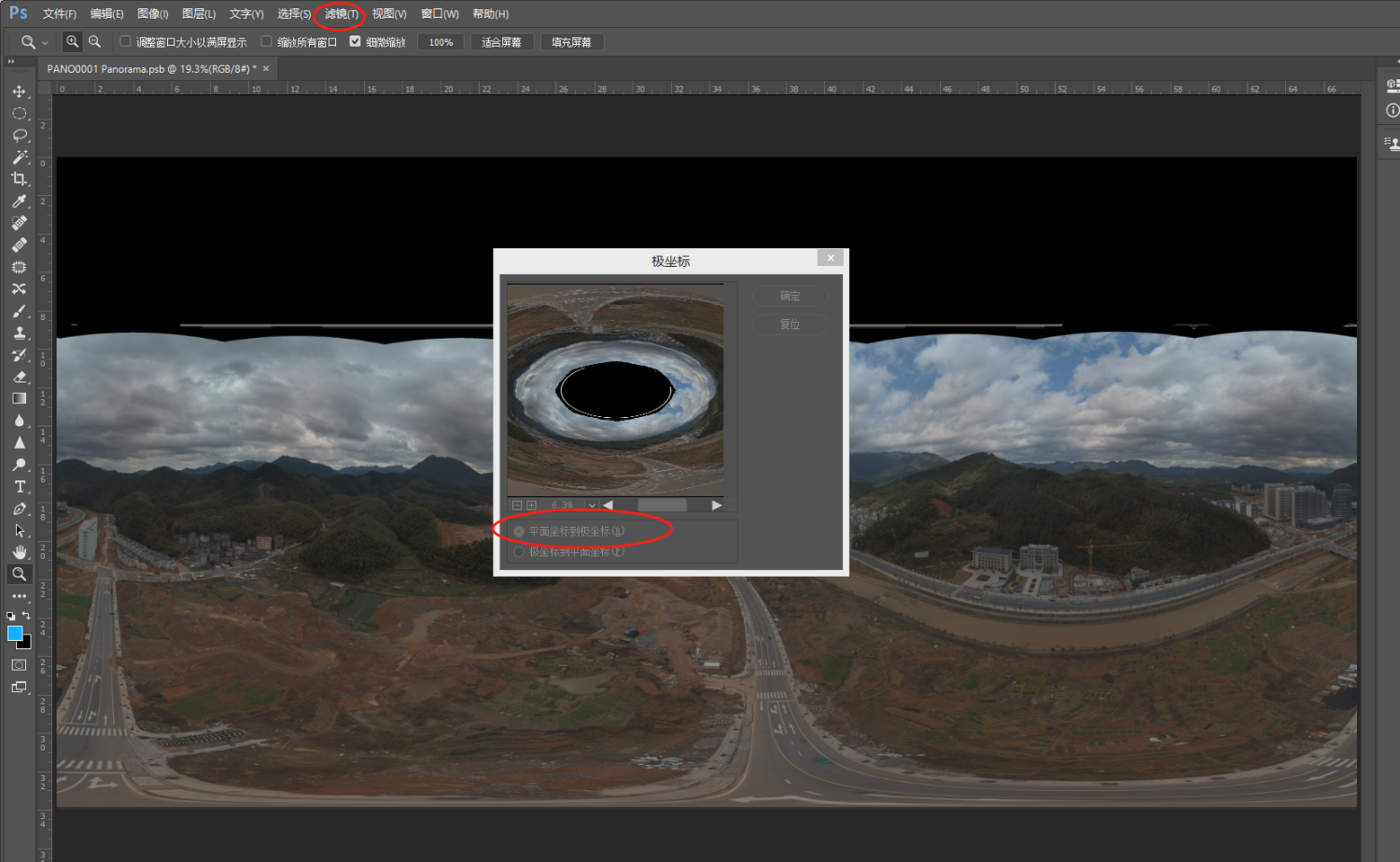Select the Lasso tool
This screenshot has height=862, width=1400.
point(19,135)
